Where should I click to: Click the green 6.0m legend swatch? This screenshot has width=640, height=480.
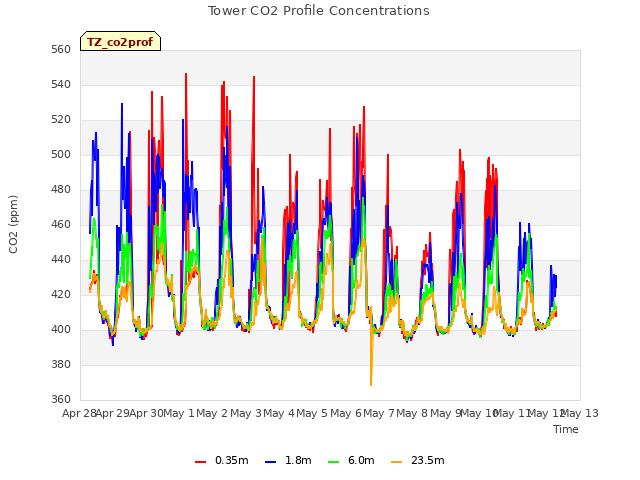pos(333,462)
